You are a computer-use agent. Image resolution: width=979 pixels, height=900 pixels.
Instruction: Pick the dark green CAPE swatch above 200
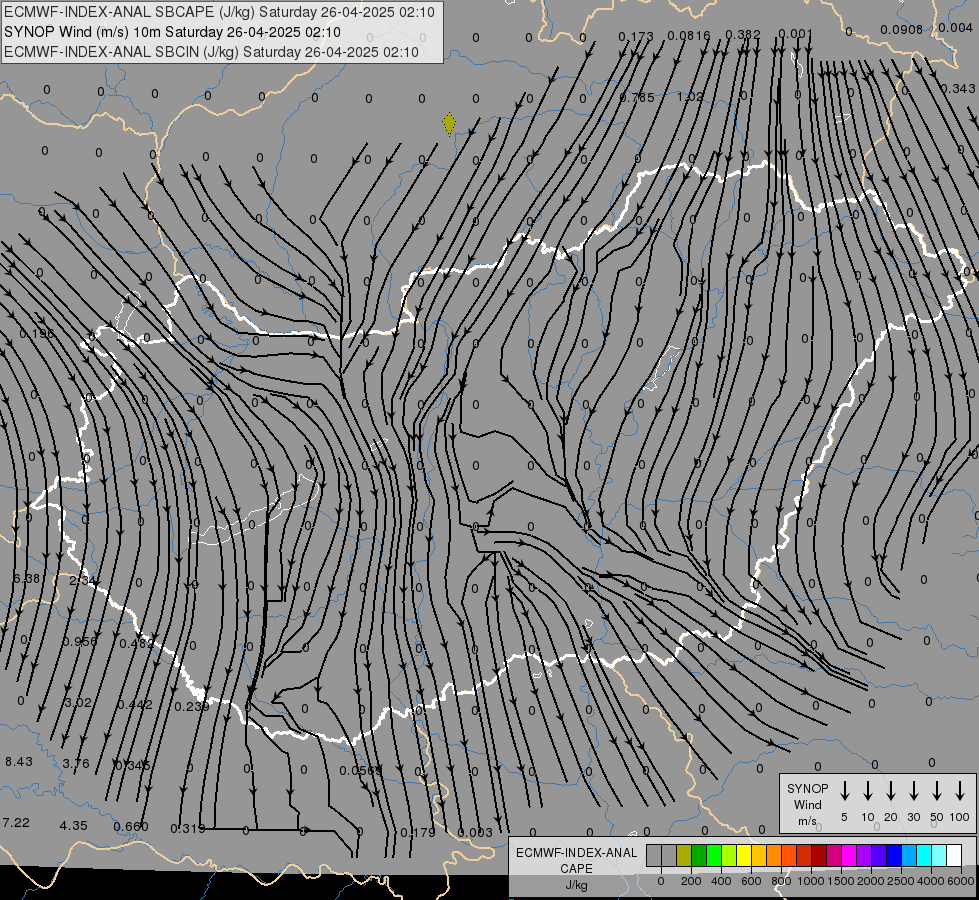[x=699, y=855]
